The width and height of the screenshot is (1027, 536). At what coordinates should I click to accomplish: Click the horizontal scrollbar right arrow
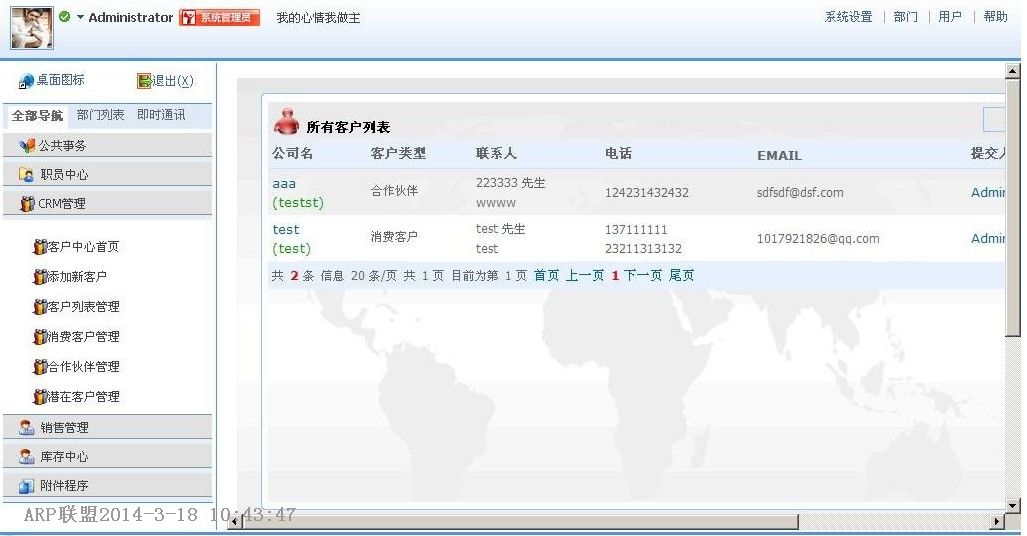coord(998,522)
